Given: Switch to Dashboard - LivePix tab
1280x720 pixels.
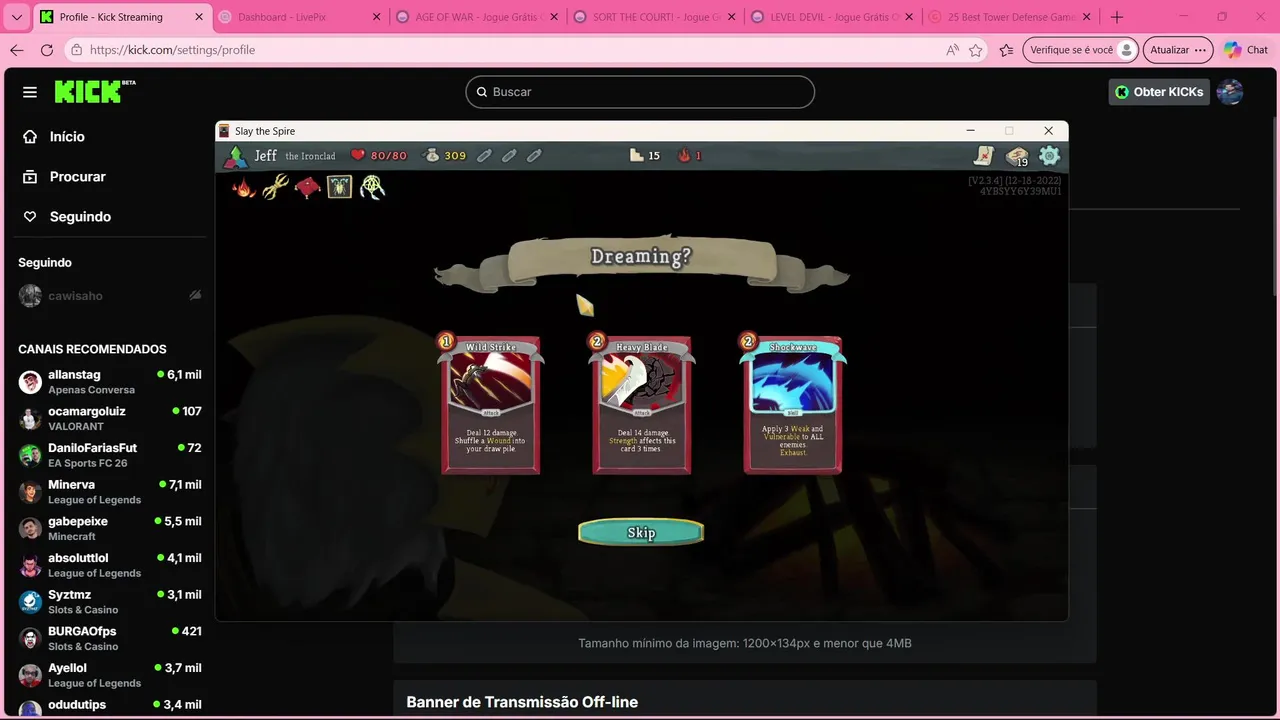Looking at the screenshot, I should (300, 17).
